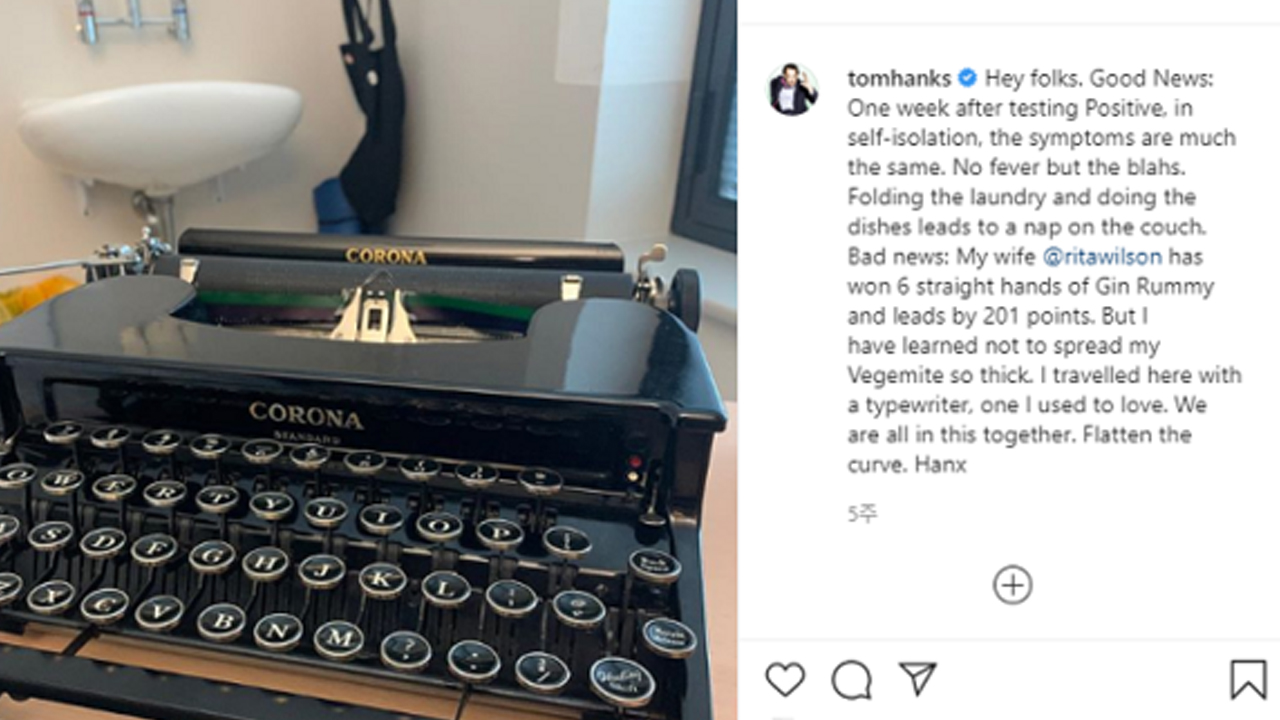Click the CORONA STANDARD logo above the keys
Image resolution: width=1280 pixels, height=720 pixels.
coord(306,418)
